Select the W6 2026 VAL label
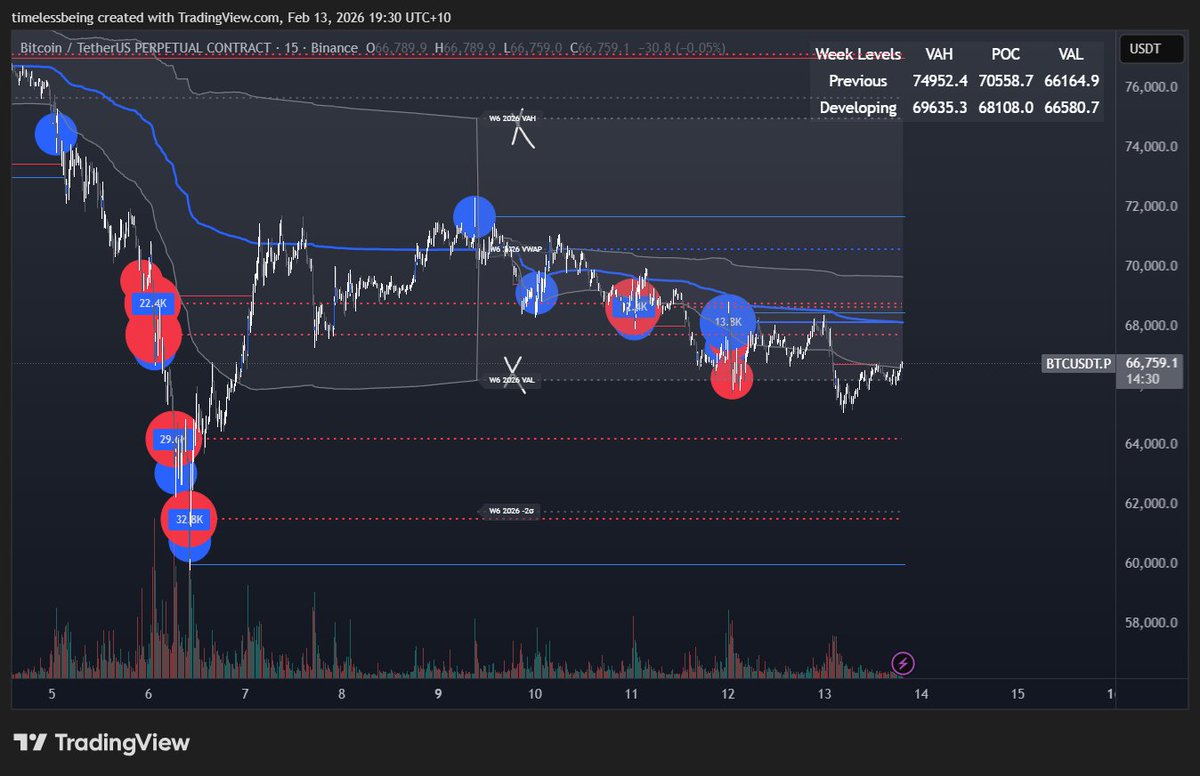This screenshot has width=1200, height=776. [512, 381]
